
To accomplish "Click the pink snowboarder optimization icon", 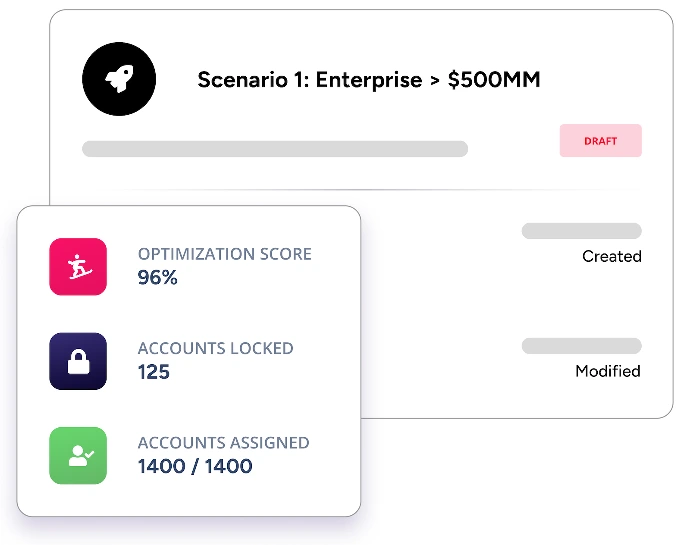I will 78,267.
